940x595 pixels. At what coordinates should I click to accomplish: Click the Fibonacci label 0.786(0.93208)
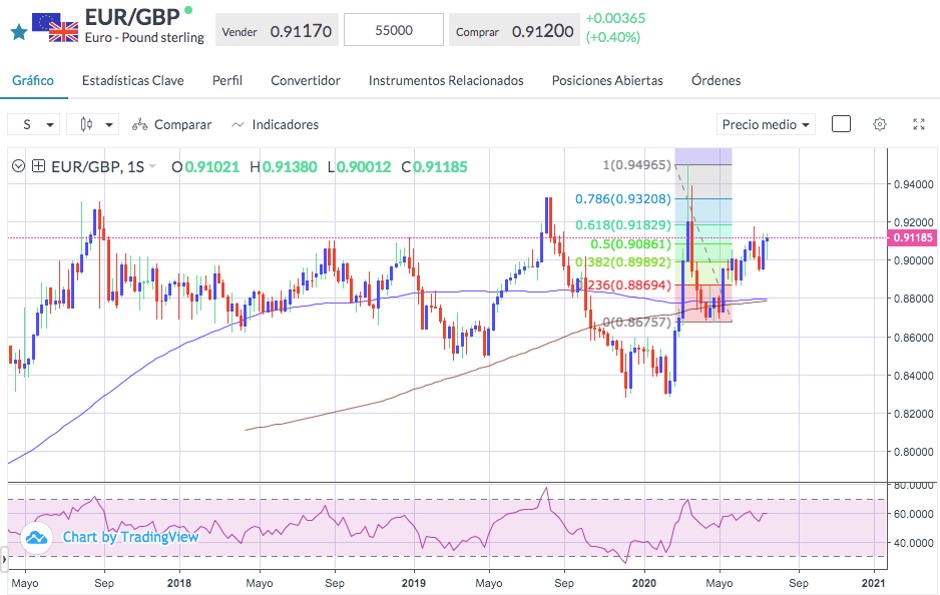click(623, 199)
